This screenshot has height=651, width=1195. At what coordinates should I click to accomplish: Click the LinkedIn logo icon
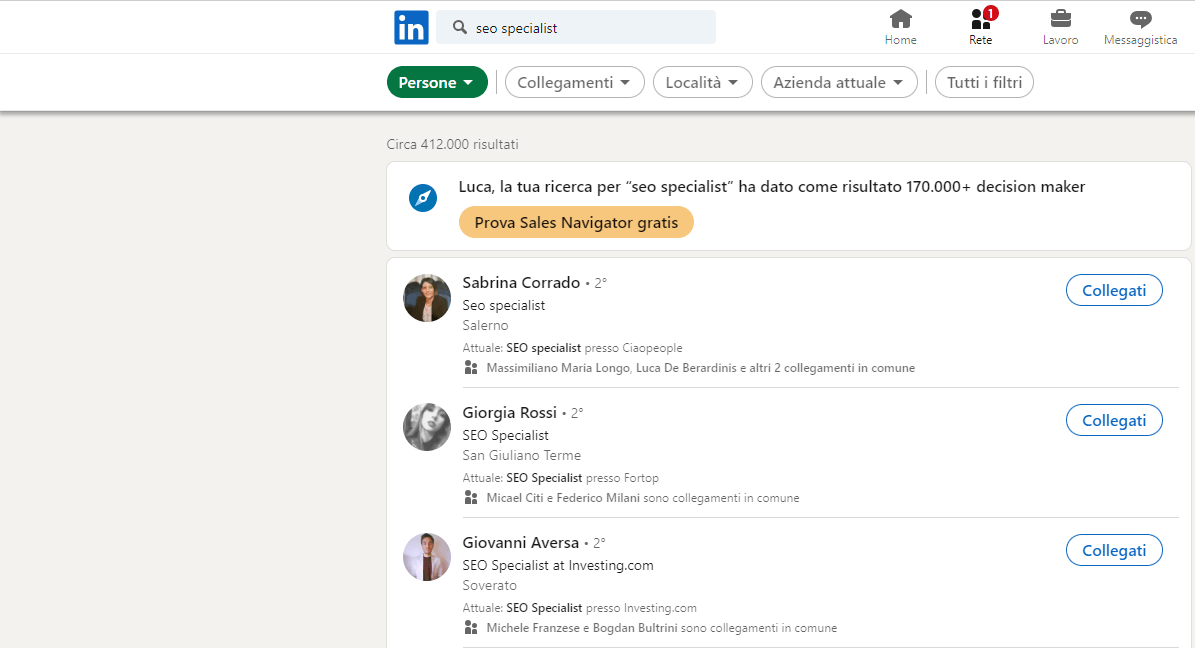[x=411, y=27]
